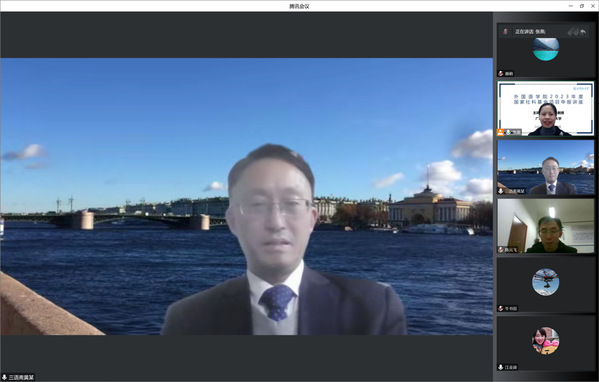Click main speaker name label at bottom-left
The image size is (599, 382).
(x=21, y=377)
